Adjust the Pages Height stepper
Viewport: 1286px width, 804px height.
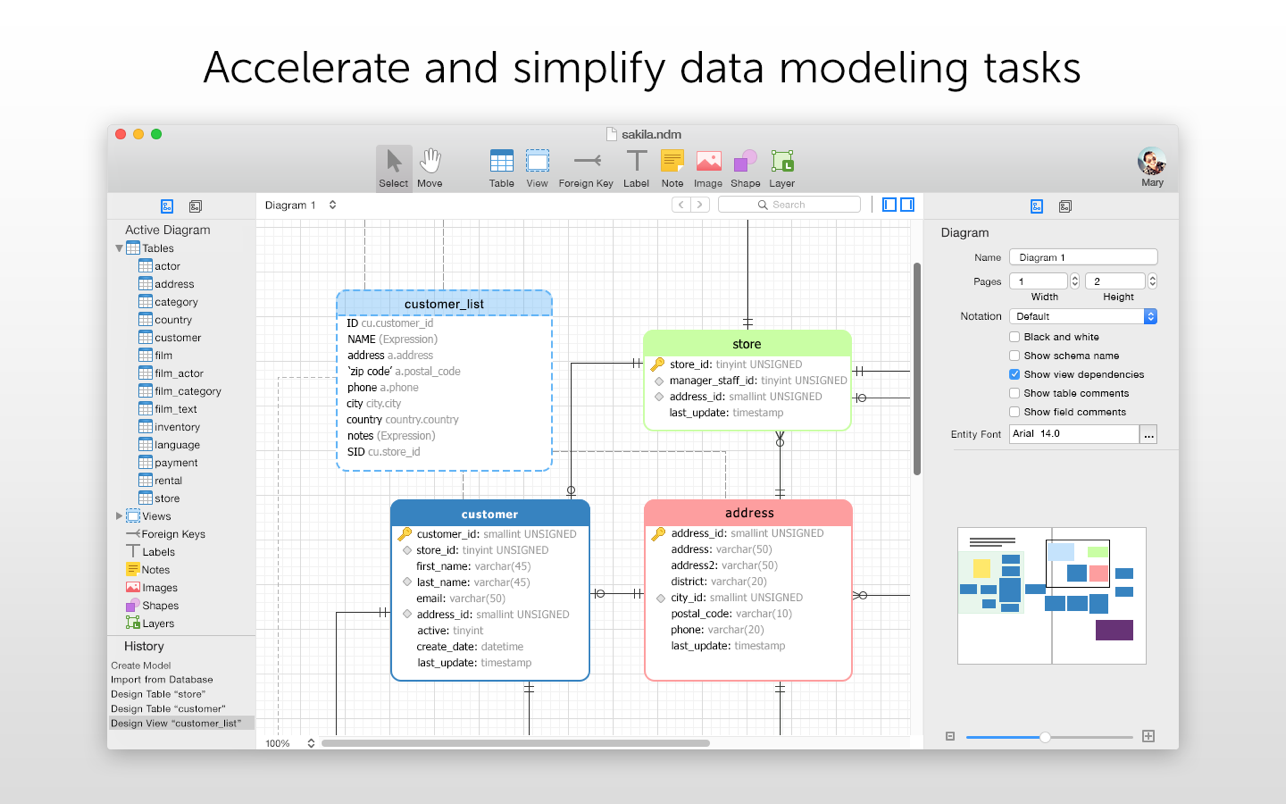[1152, 281]
